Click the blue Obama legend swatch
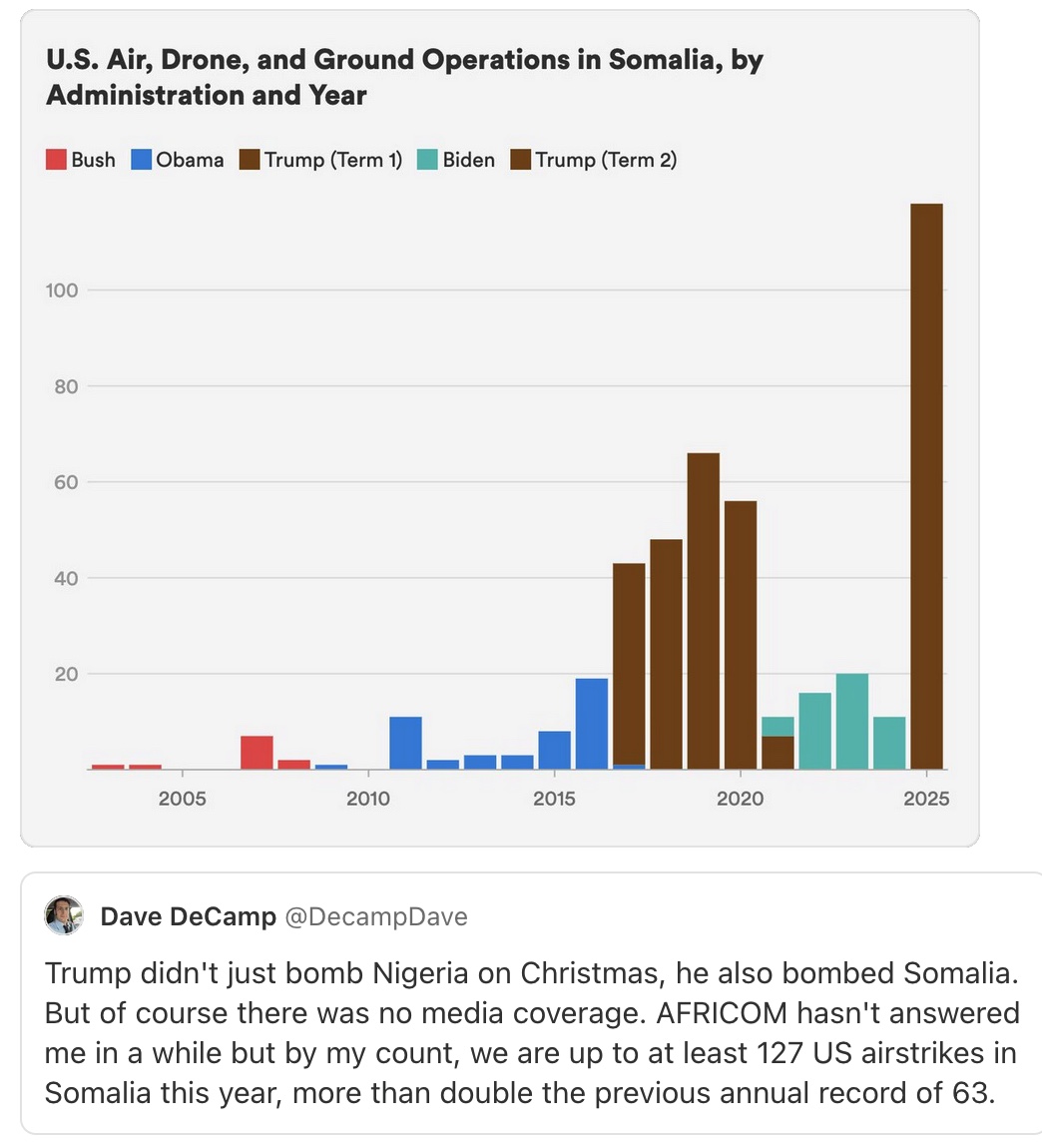Viewport: 1042px width, 1148px height. pyautogui.click(x=141, y=160)
